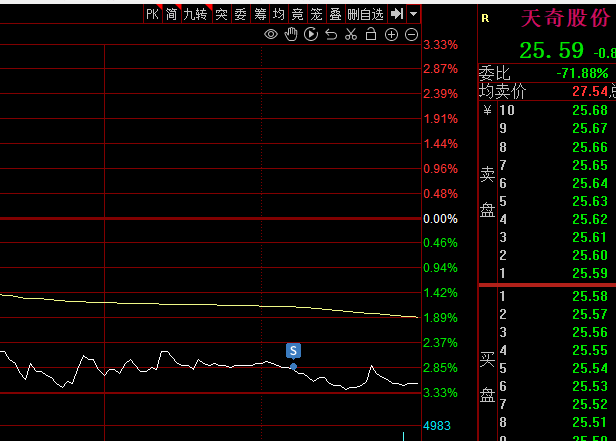Zoom out with the minus circle icon

(411, 35)
